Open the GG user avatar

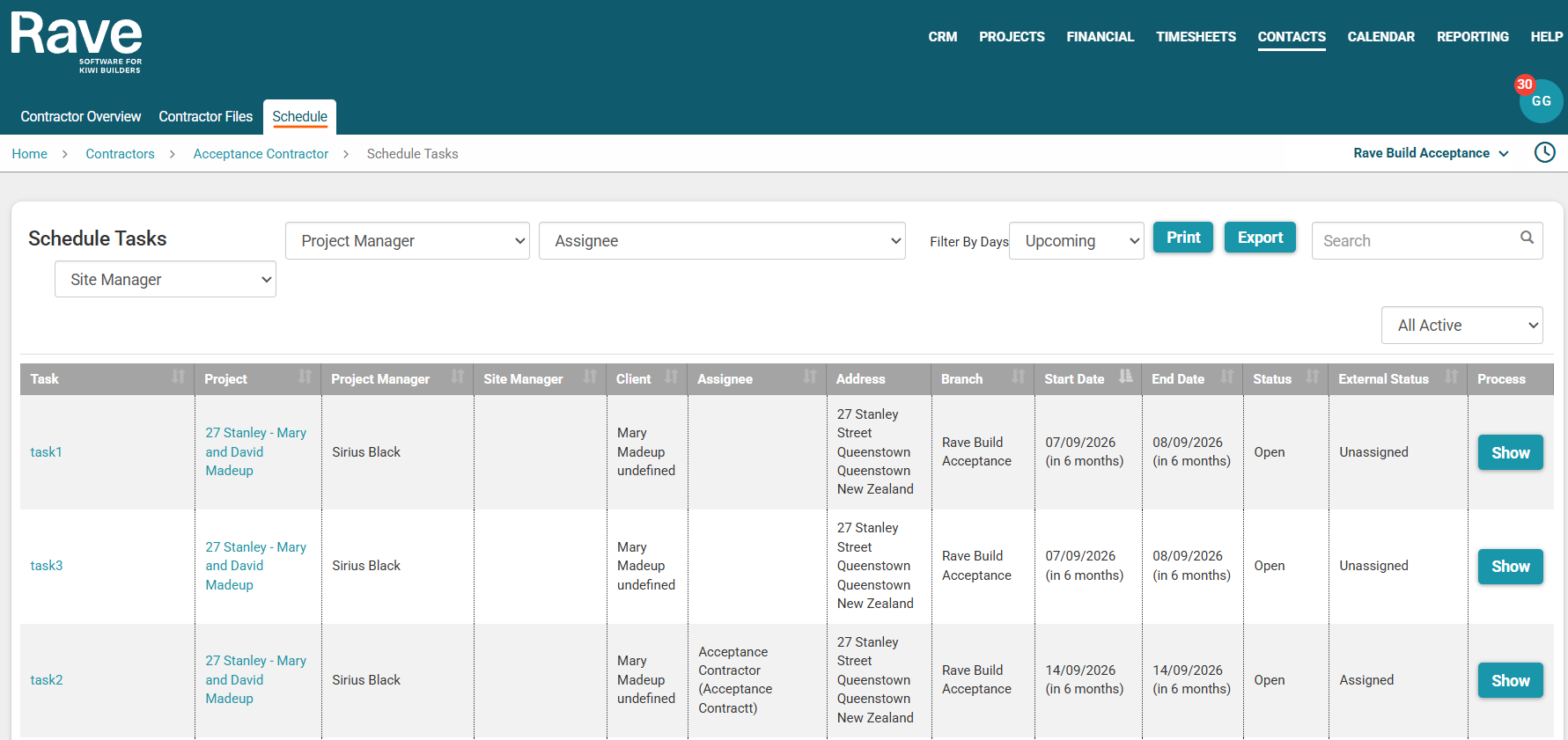click(1541, 101)
